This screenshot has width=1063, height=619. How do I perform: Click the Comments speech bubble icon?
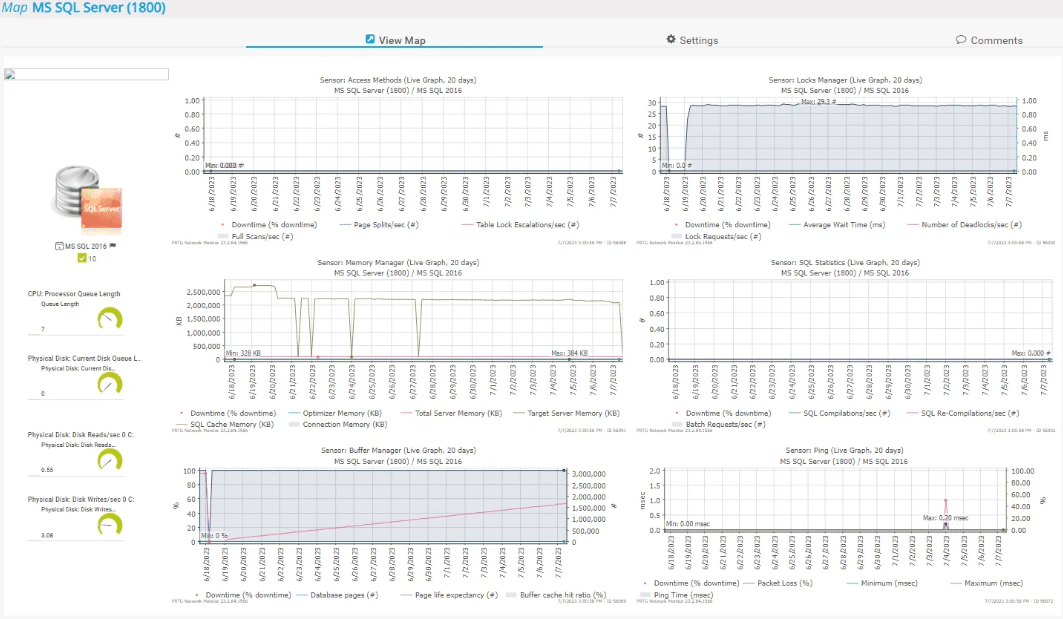coord(961,40)
